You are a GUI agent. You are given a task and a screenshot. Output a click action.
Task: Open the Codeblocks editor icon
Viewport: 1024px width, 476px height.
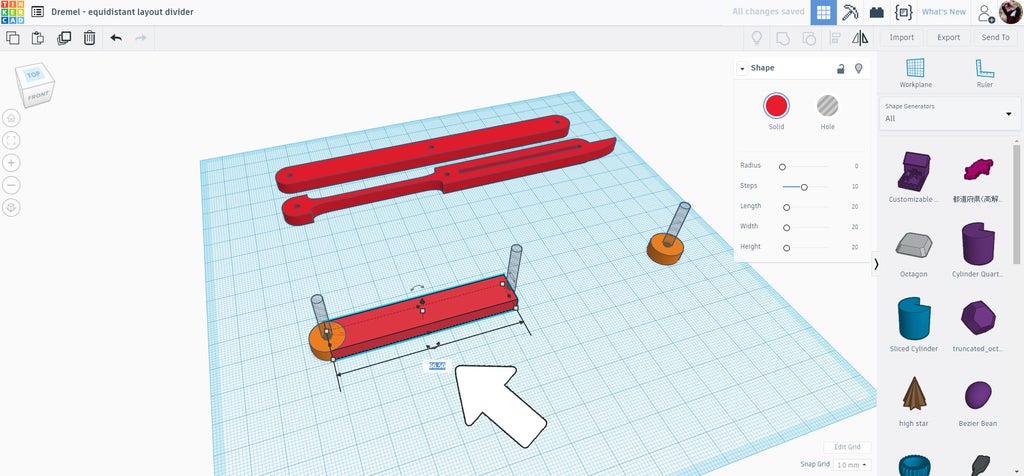pos(903,12)
